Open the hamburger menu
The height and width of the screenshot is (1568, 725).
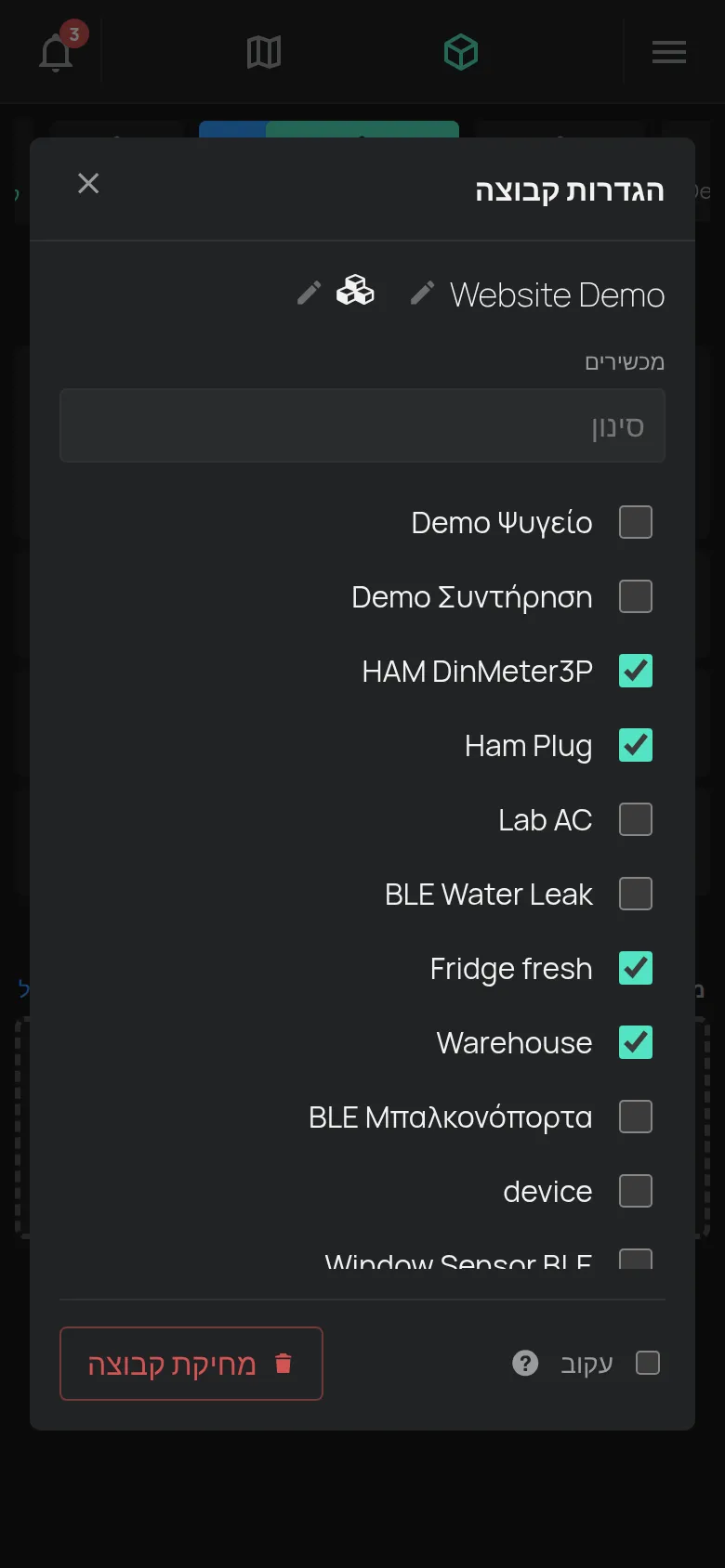(x=669, y=52)
